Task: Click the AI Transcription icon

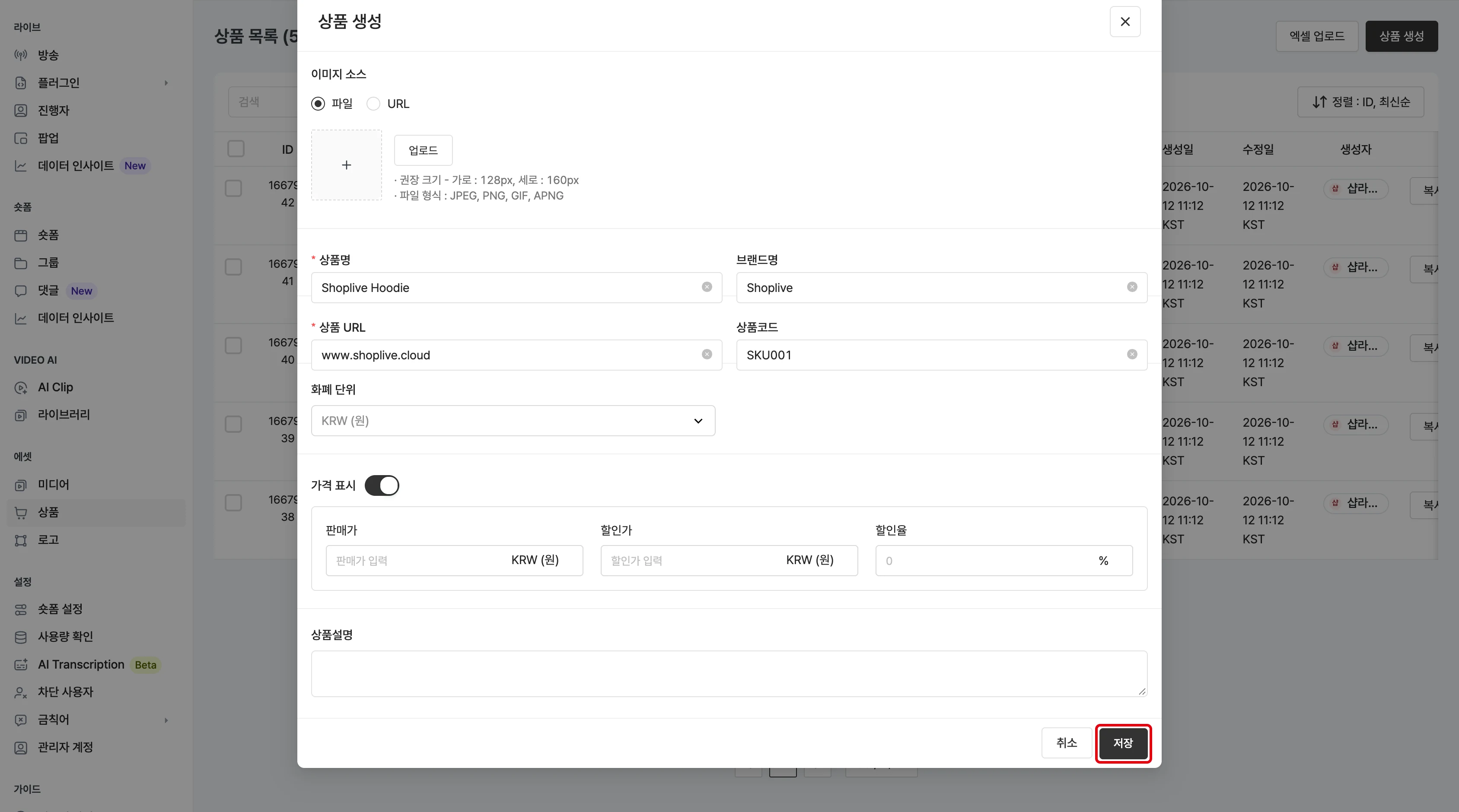Action: coord(21,664)
